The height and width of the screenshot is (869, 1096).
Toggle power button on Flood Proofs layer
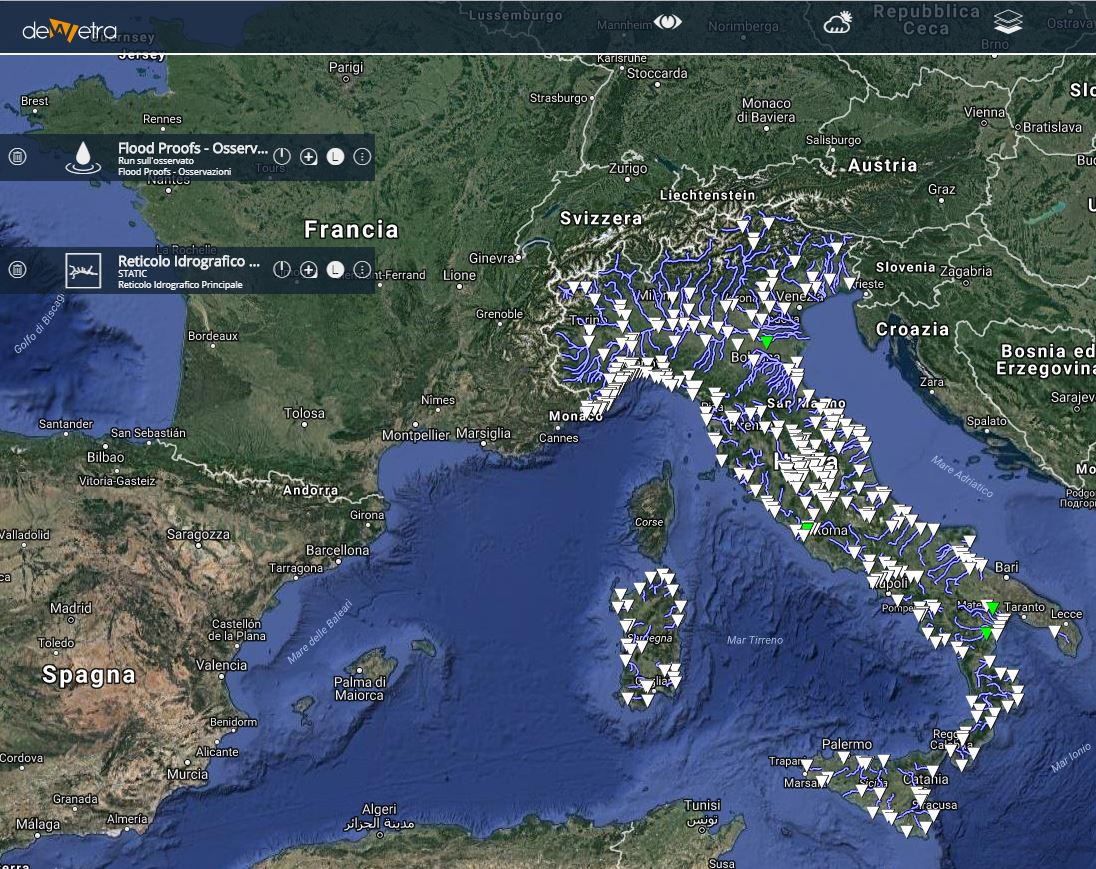tap(282, 156)
